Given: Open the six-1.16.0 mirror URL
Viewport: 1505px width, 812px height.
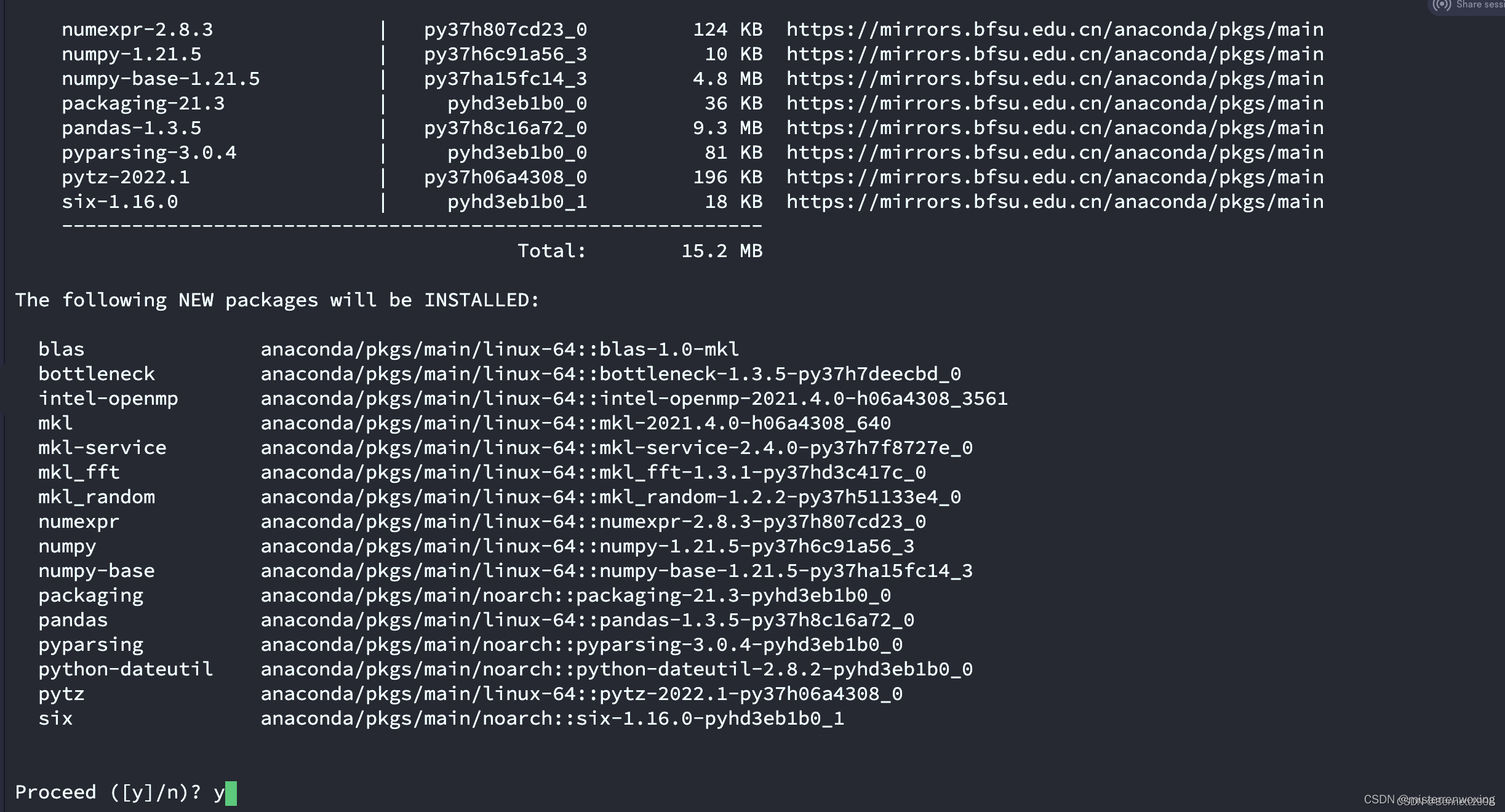Looking at the screenshot, I should pyautogui.click(x=1055, y=202).
